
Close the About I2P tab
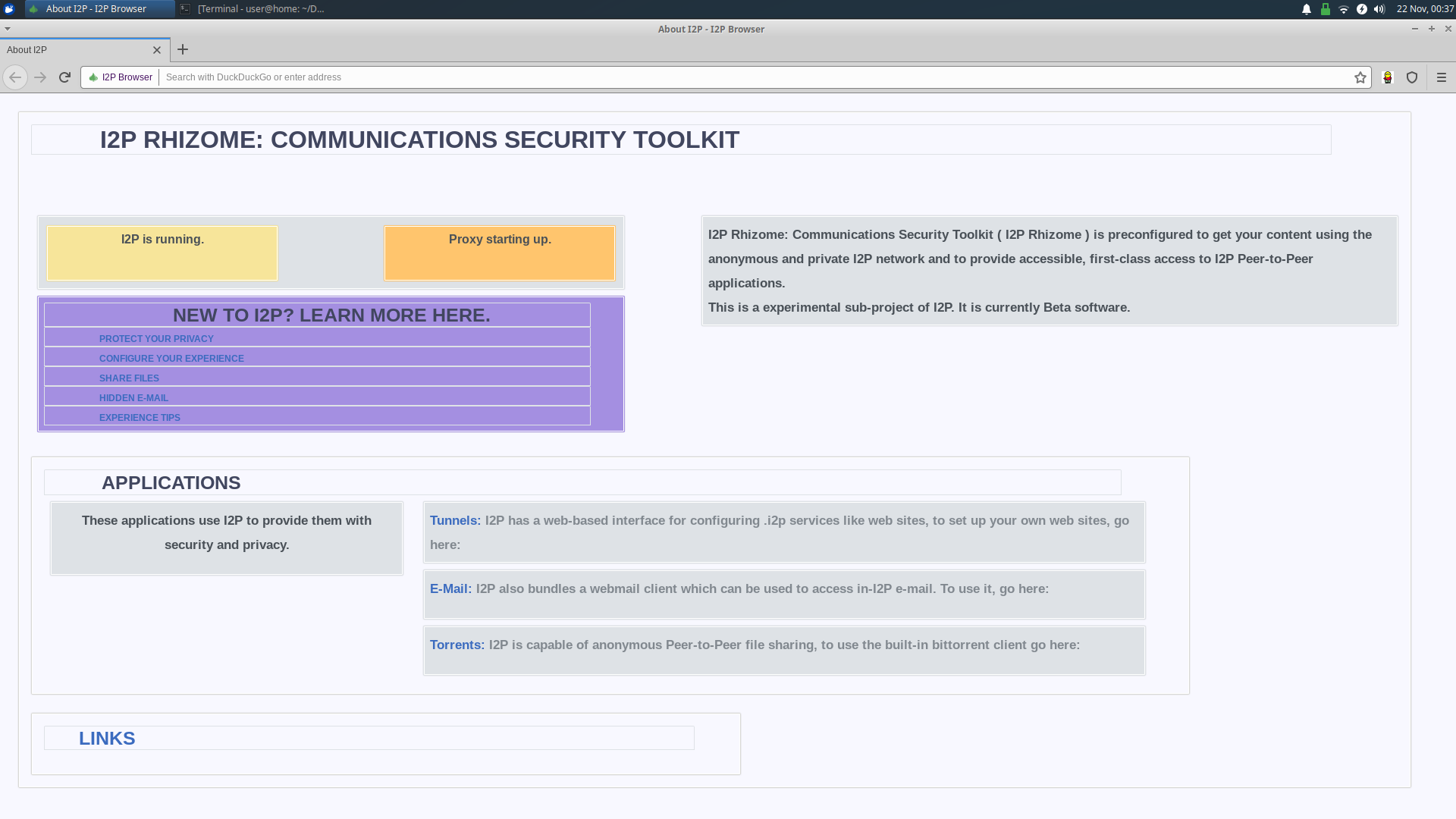(x=157, y=50)
